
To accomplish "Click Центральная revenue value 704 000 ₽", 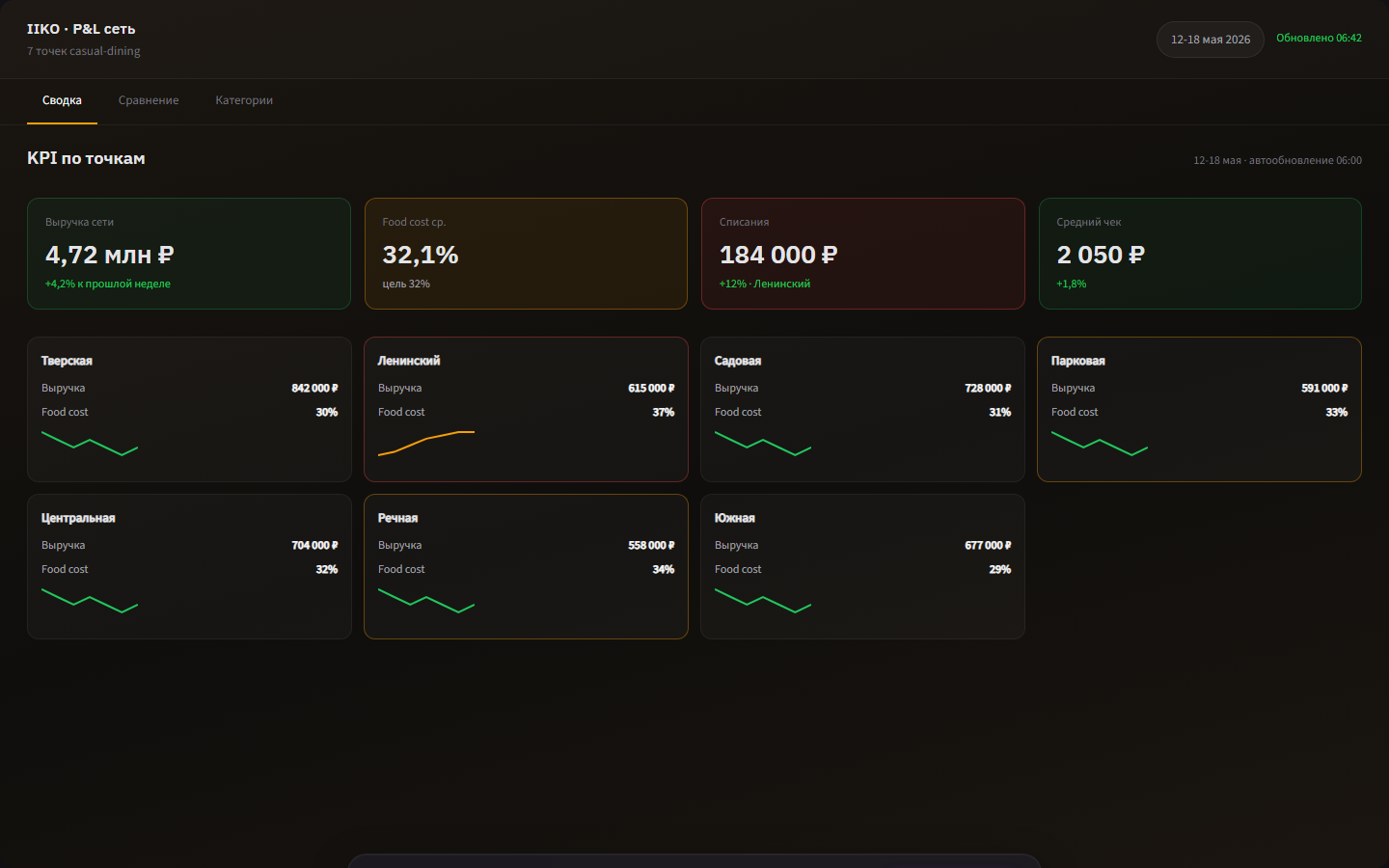I will pos(314,545).
